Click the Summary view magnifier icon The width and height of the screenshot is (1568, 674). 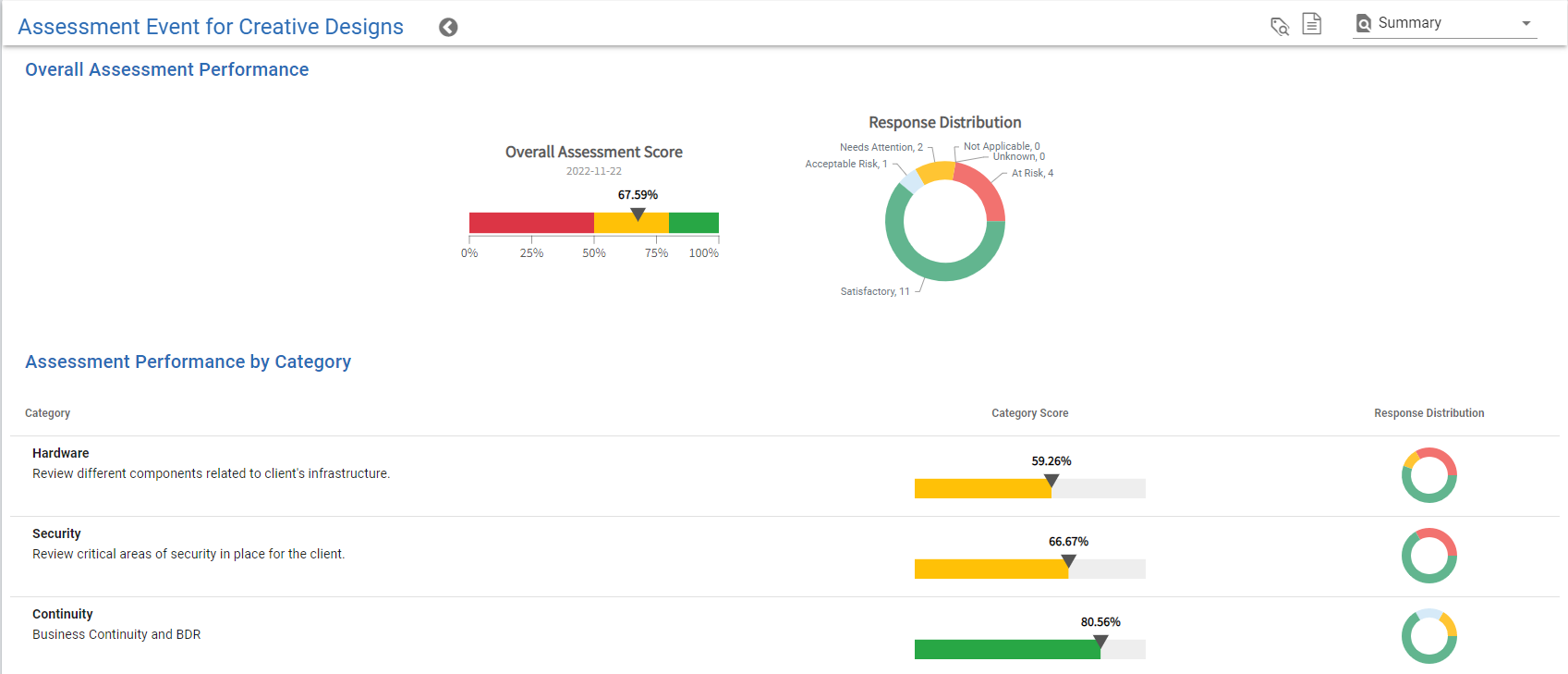1364,22
